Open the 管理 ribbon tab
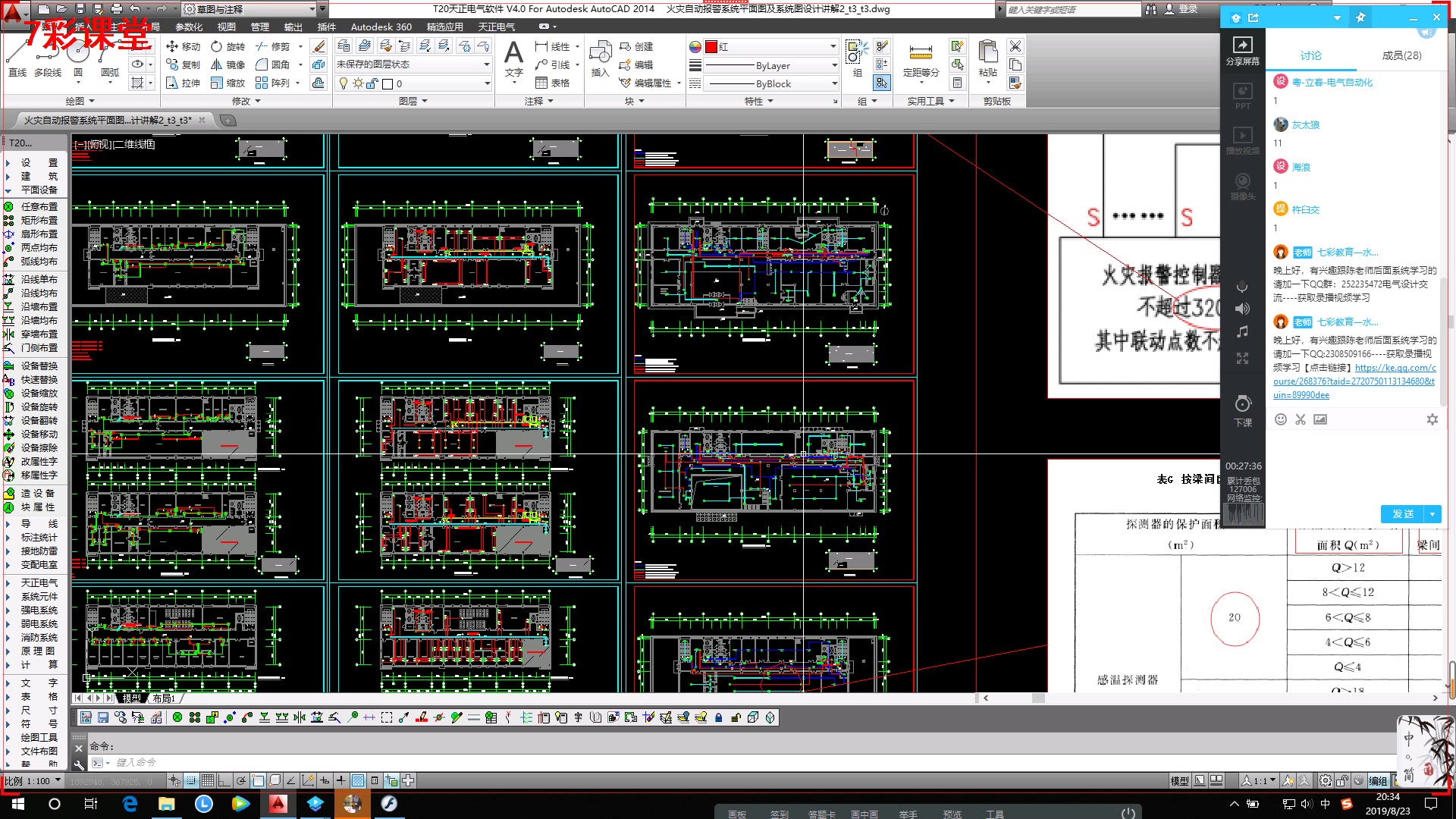Image resolution: width=1456 pixels, height=819 pixels. tap(260, 27)
